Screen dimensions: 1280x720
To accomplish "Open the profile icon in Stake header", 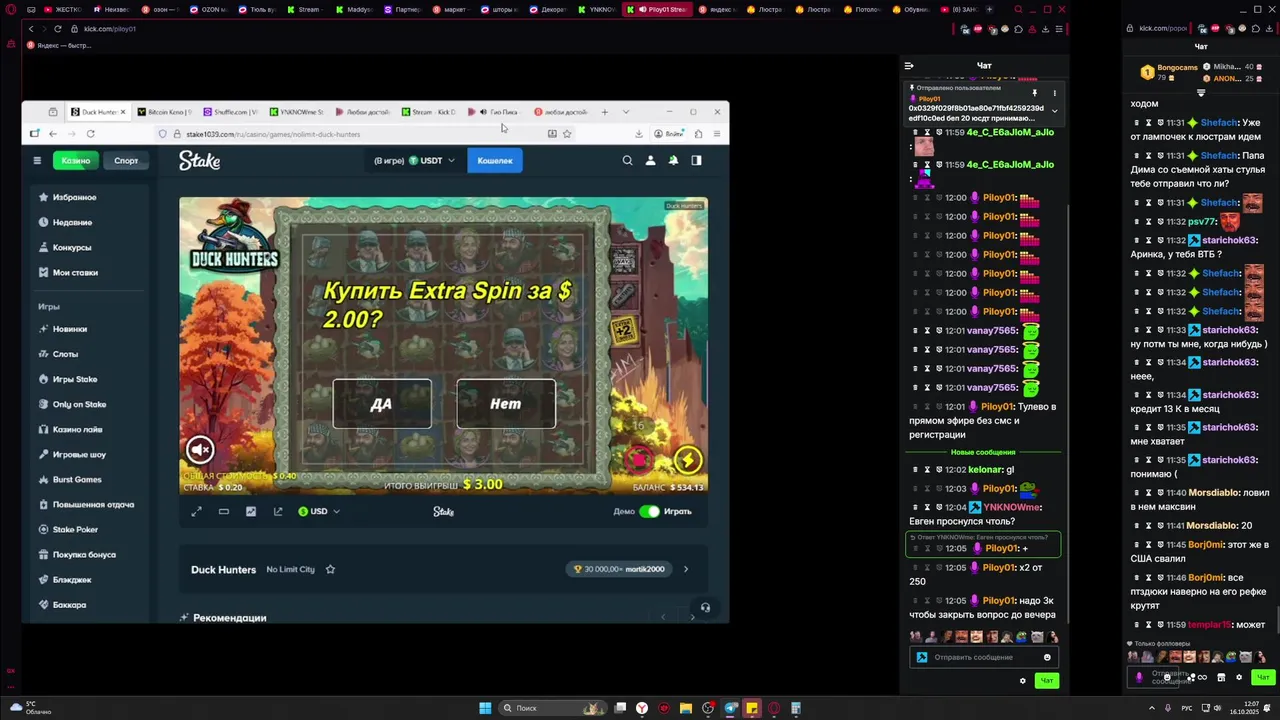I will click(650, 160).
